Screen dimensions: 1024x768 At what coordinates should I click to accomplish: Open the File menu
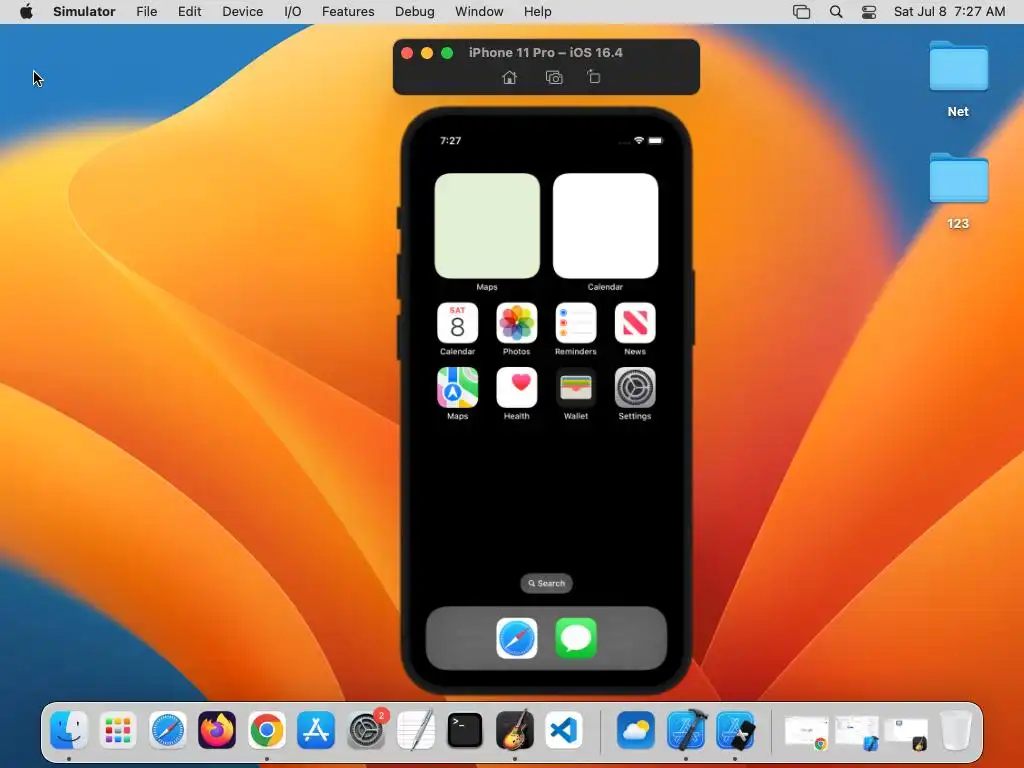click(147, 12)
